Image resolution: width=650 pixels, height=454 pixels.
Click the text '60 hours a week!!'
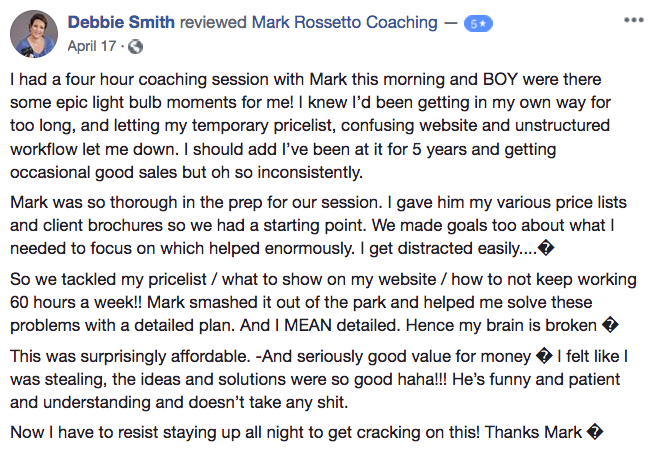76,302
